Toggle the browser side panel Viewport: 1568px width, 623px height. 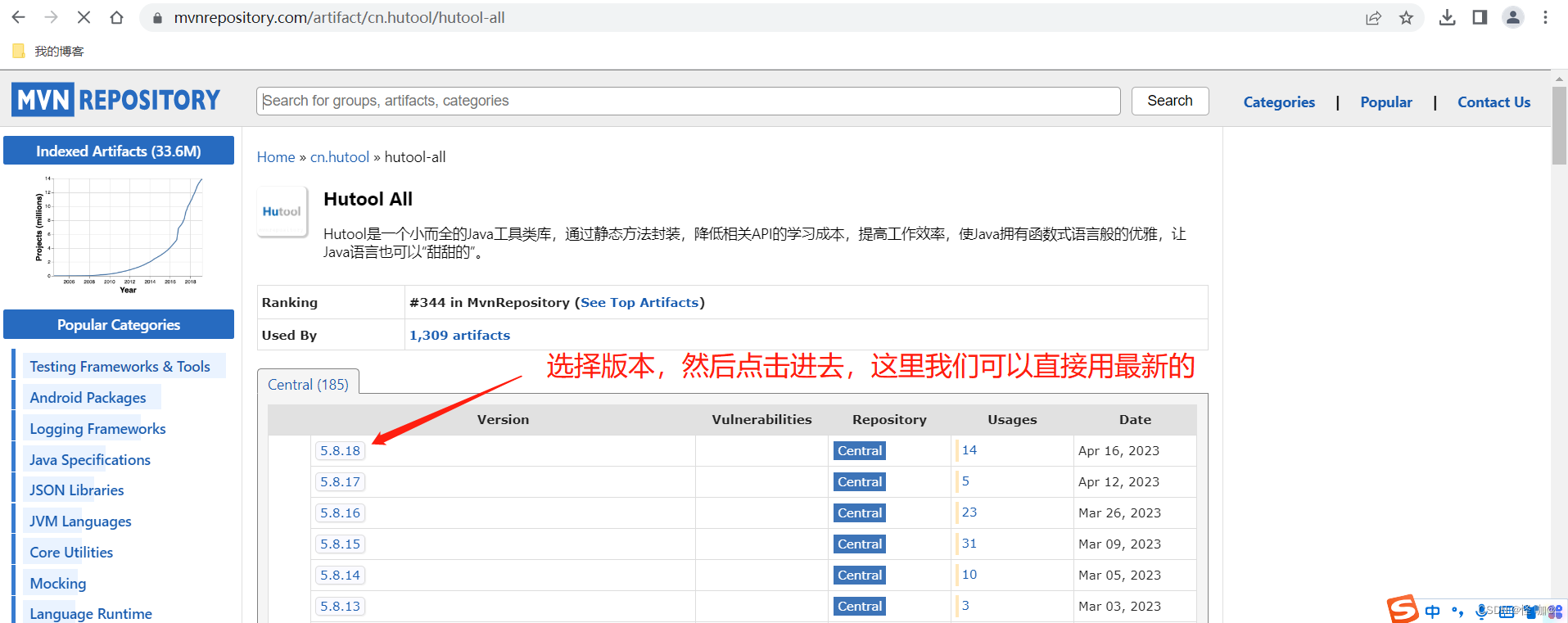pos(1480,17)
